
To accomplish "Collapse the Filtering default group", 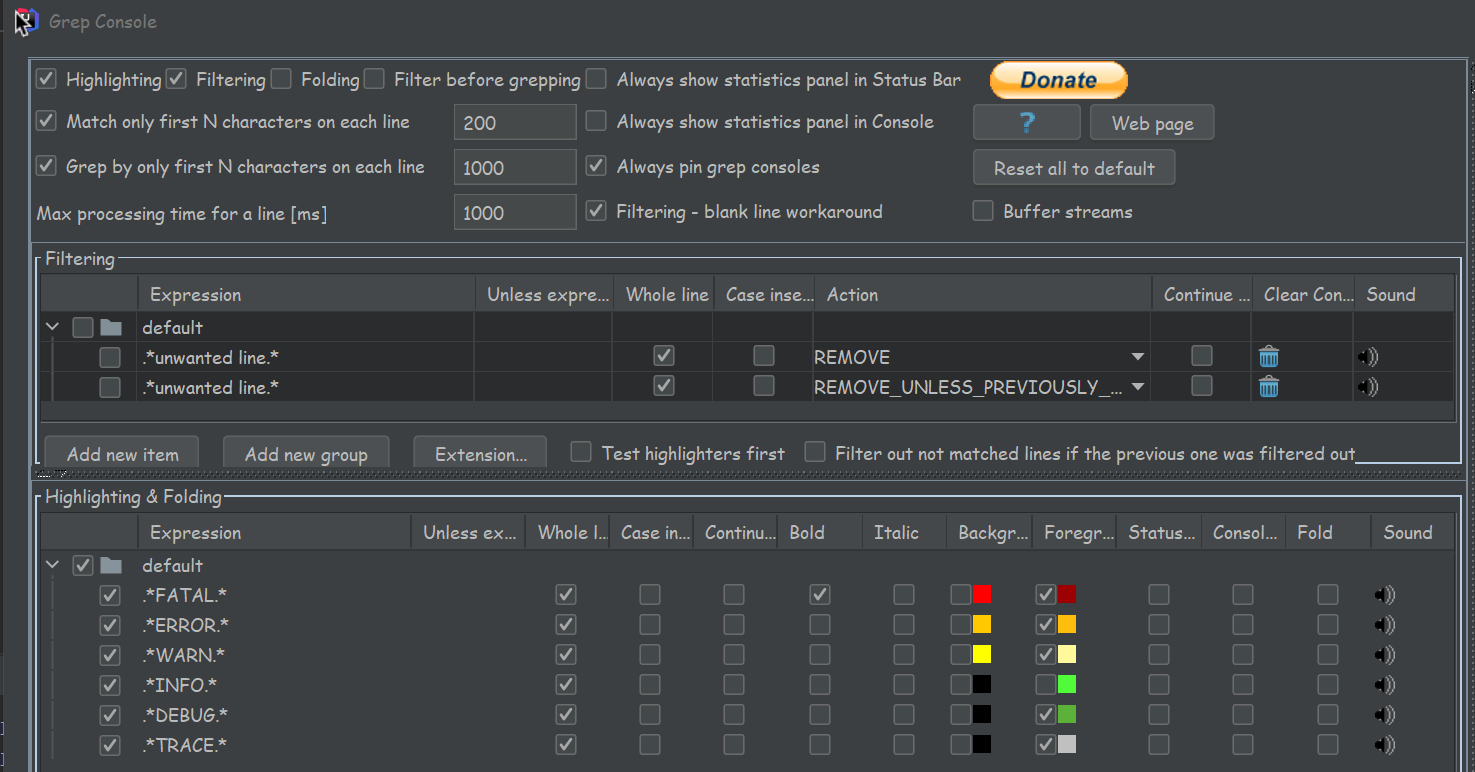I will [53, 327].
